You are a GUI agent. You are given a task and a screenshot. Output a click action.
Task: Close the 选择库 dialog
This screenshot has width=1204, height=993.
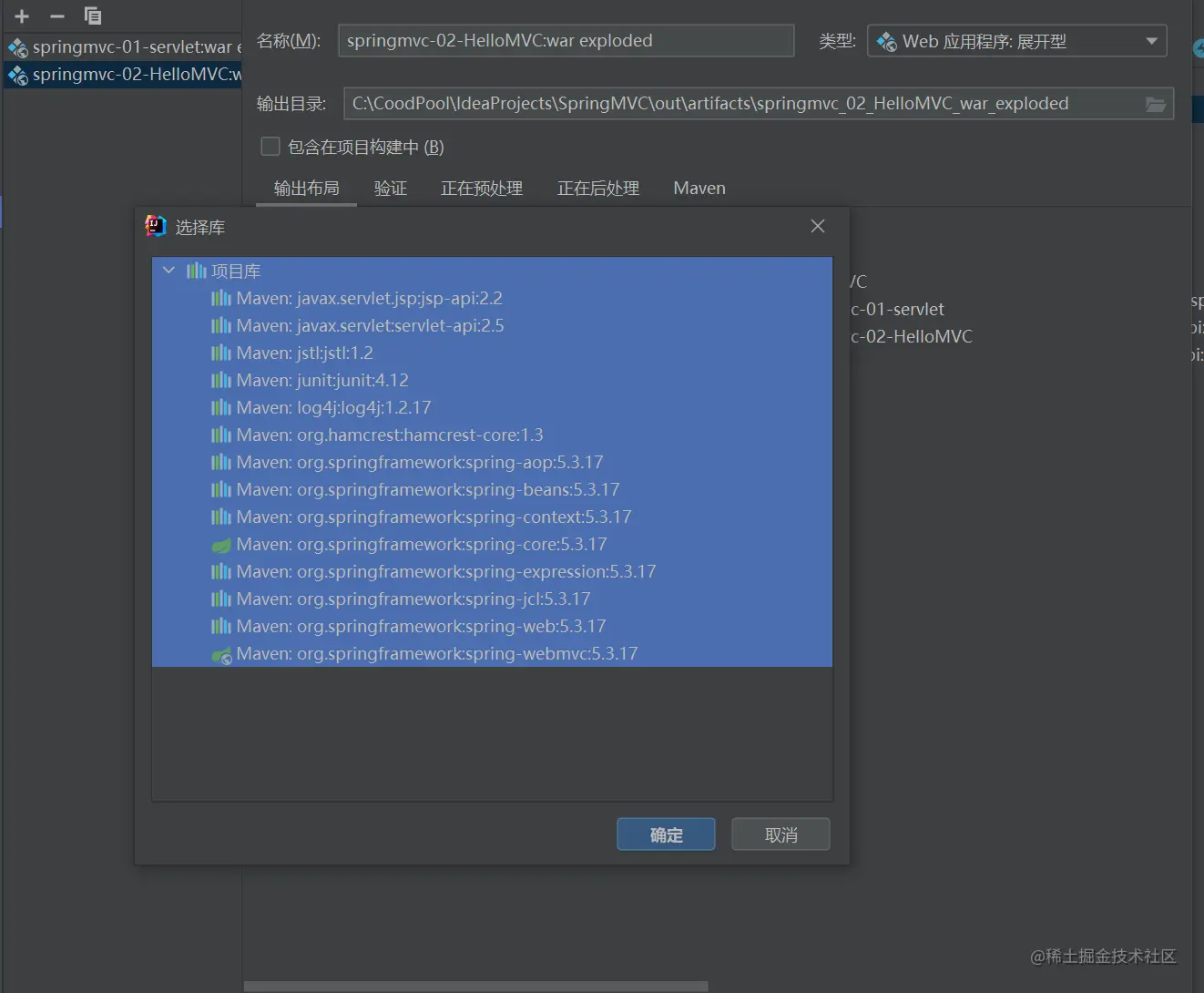[818, 226]
